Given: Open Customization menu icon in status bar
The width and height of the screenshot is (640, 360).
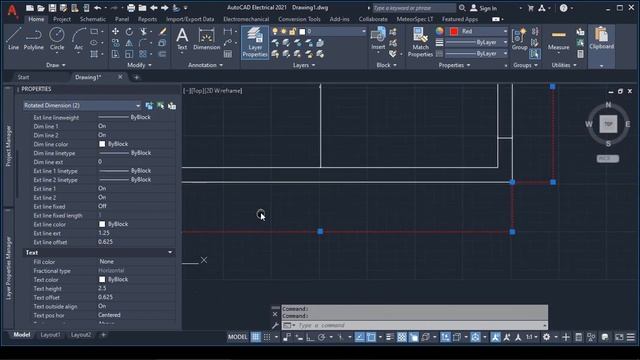Looking at the screenshot, I should (631, 337).
